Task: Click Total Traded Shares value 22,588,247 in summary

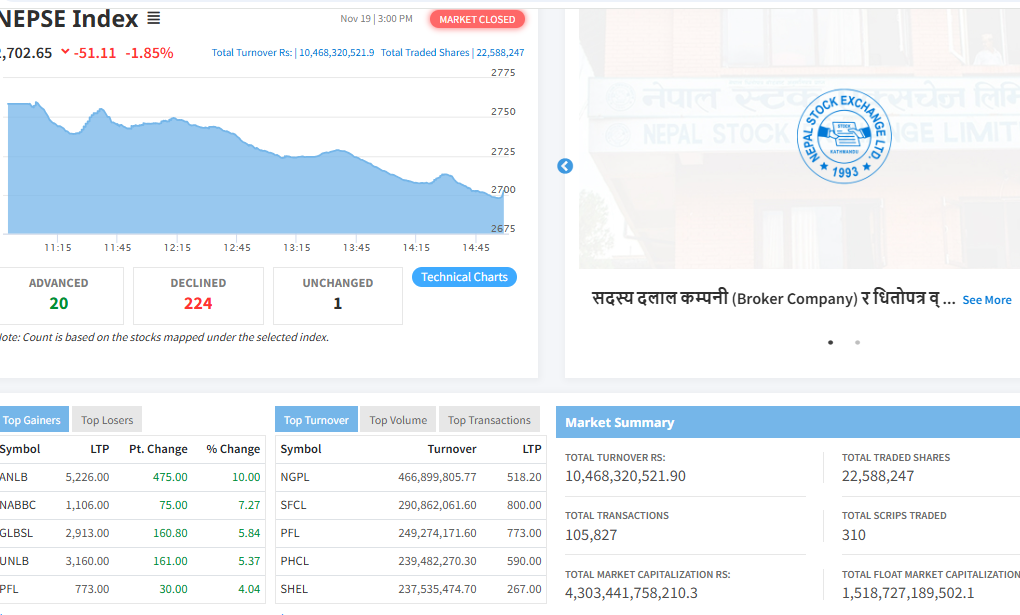Action: [x=878, y=476]
